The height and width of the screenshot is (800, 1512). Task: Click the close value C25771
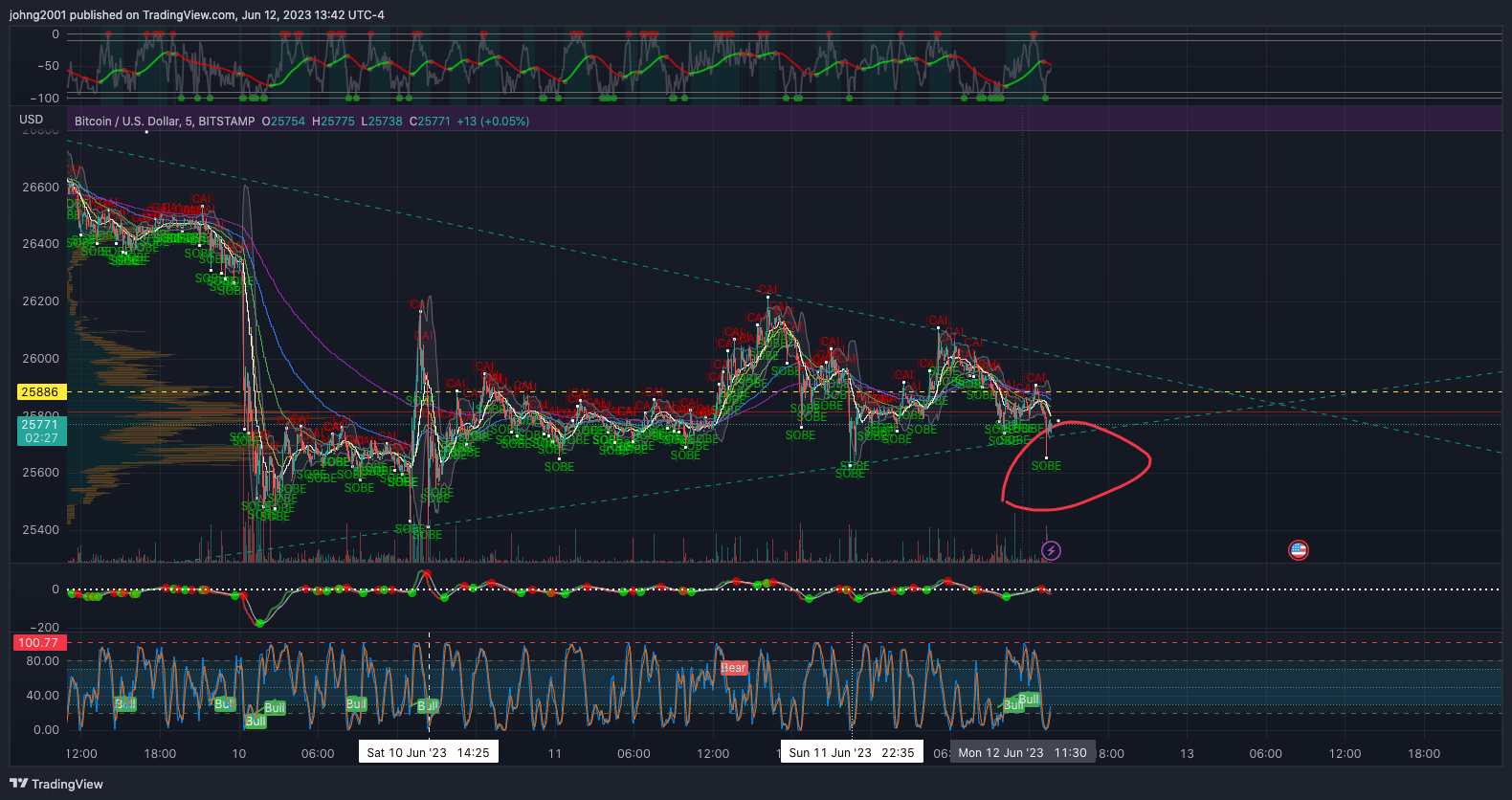pos(430,122)
